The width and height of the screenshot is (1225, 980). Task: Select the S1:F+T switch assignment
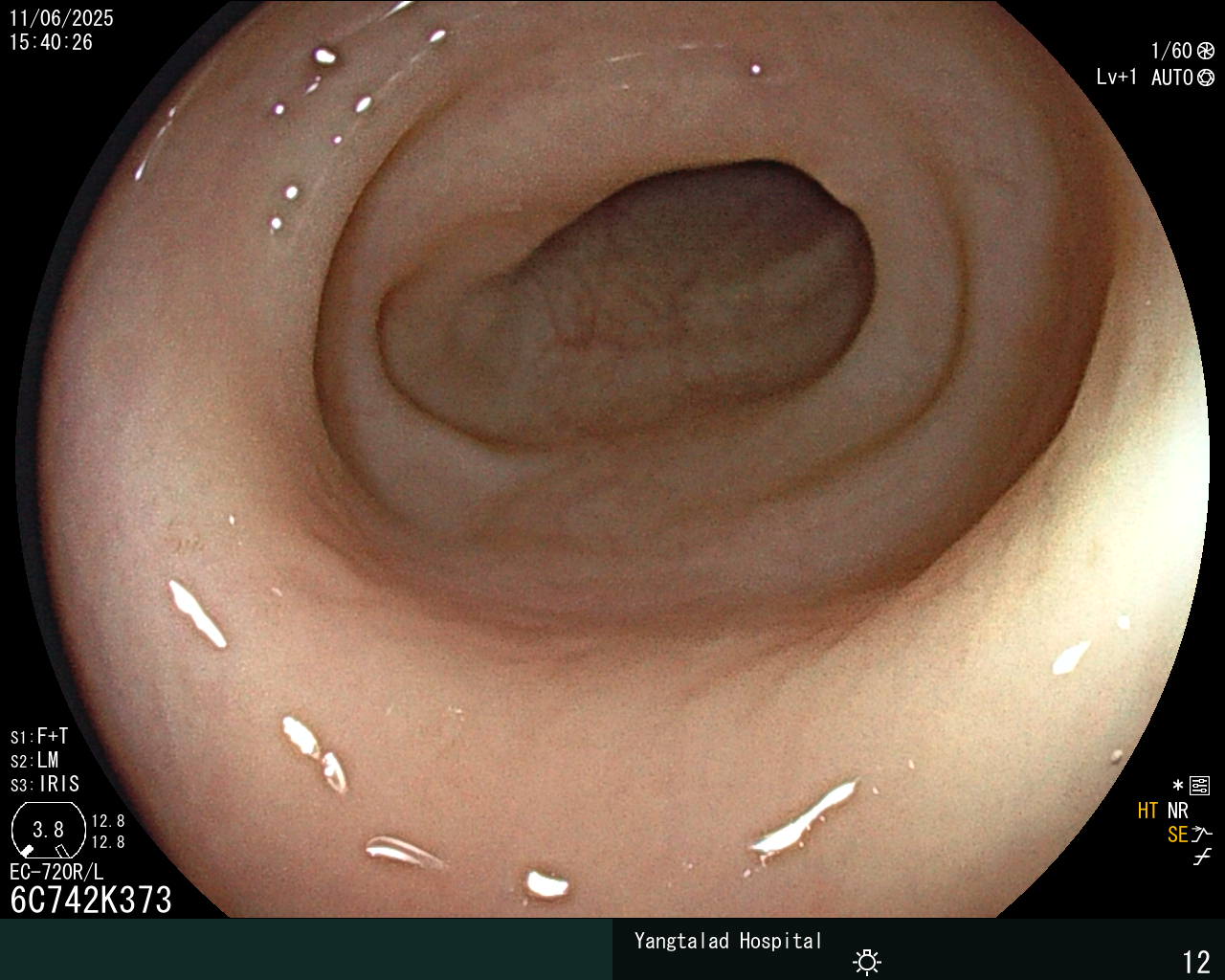click(x=39, y=737)
